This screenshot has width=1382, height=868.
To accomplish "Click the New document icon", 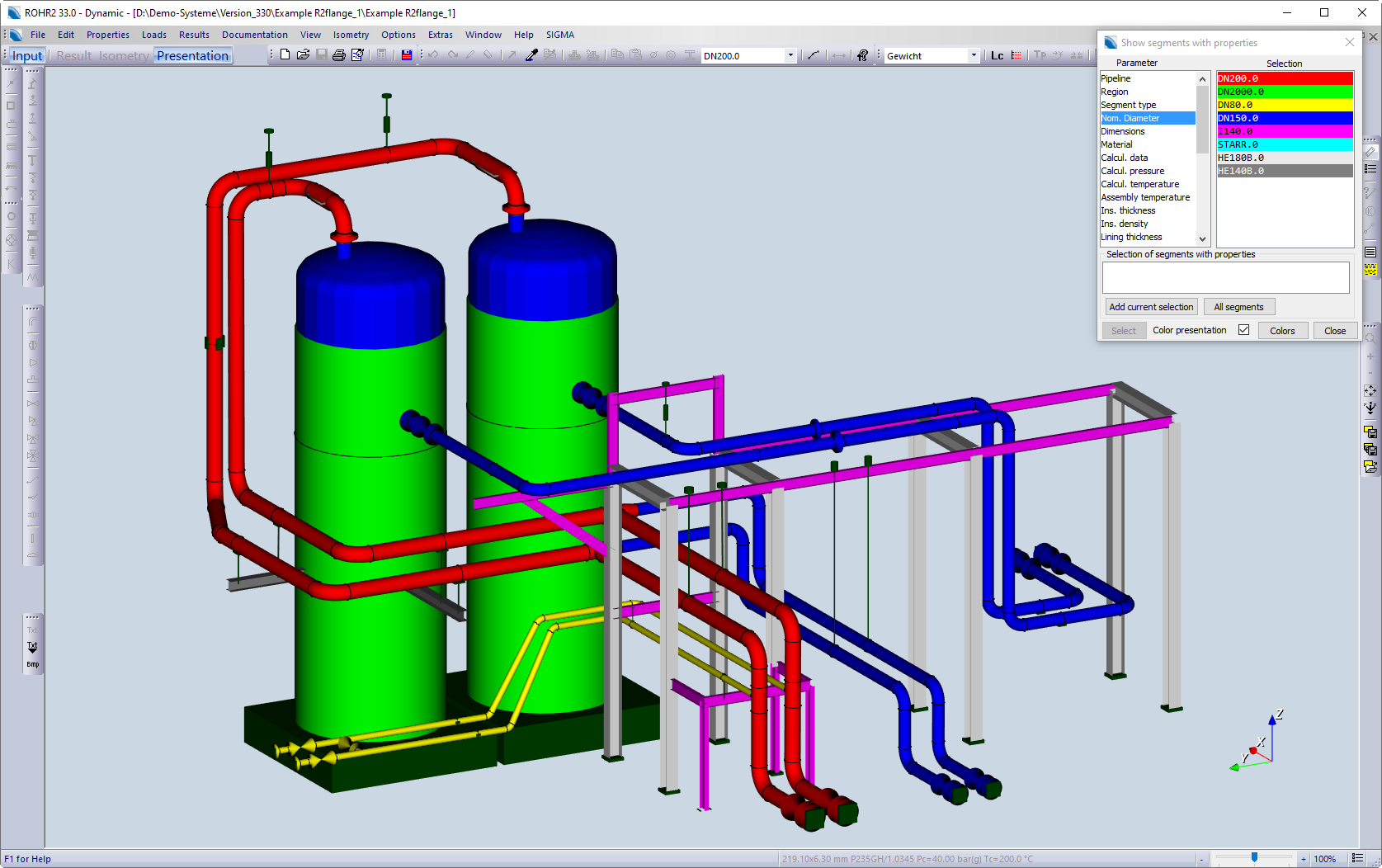I will pos(285,55).
